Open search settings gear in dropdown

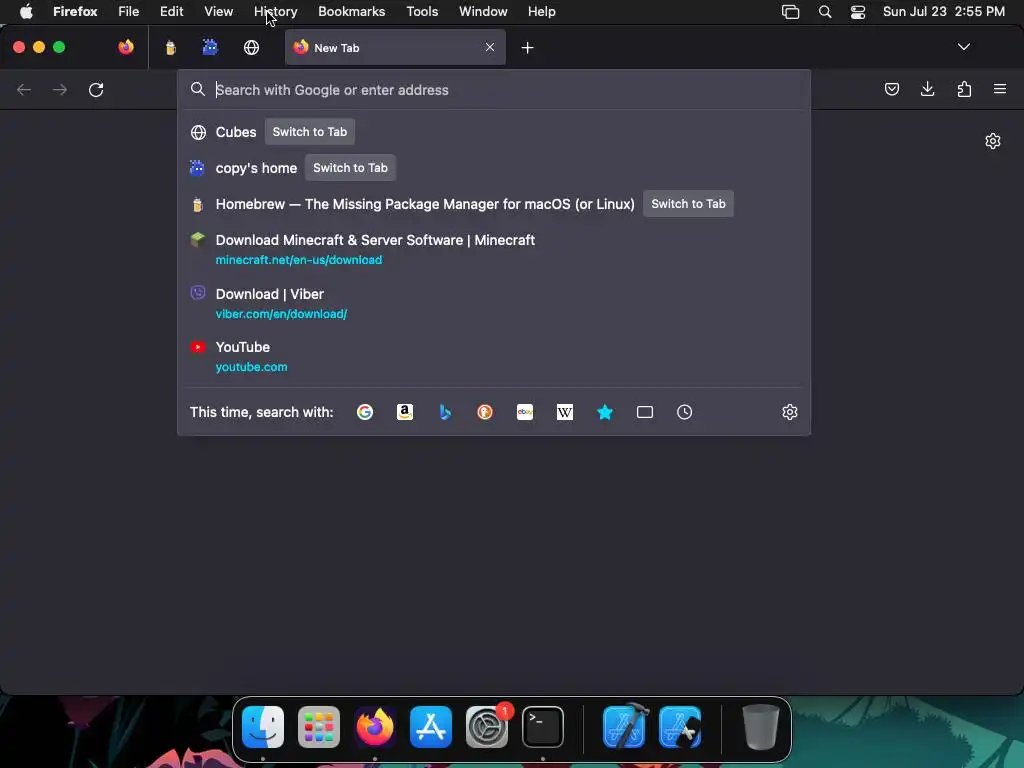click(x=790, y=412)
